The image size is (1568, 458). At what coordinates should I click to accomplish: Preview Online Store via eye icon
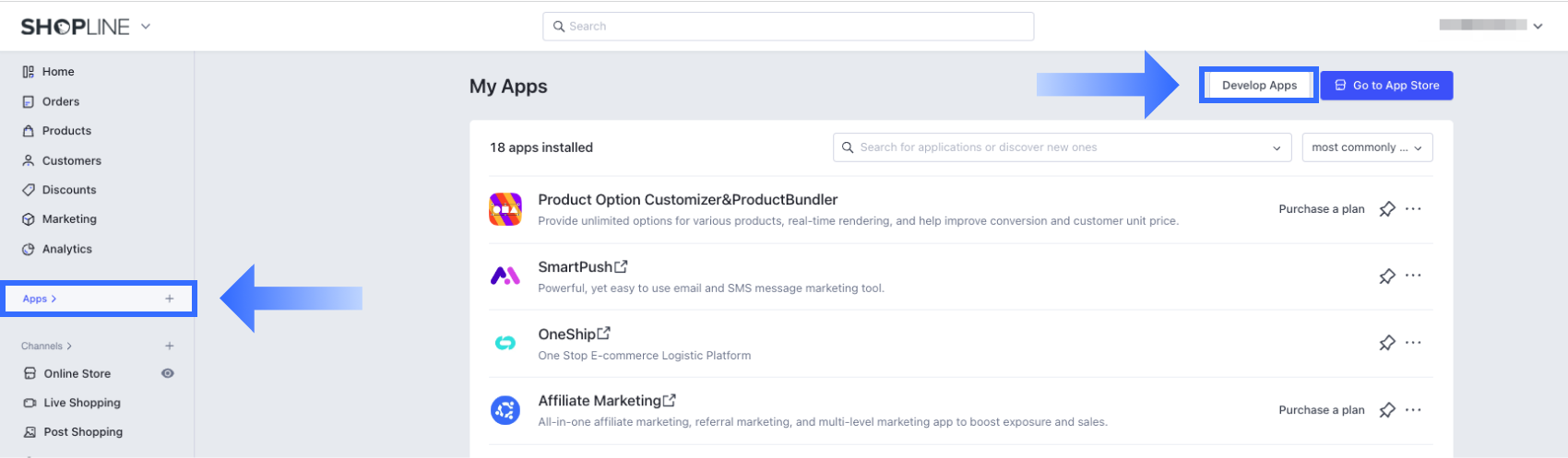click(x=168, y=373)
